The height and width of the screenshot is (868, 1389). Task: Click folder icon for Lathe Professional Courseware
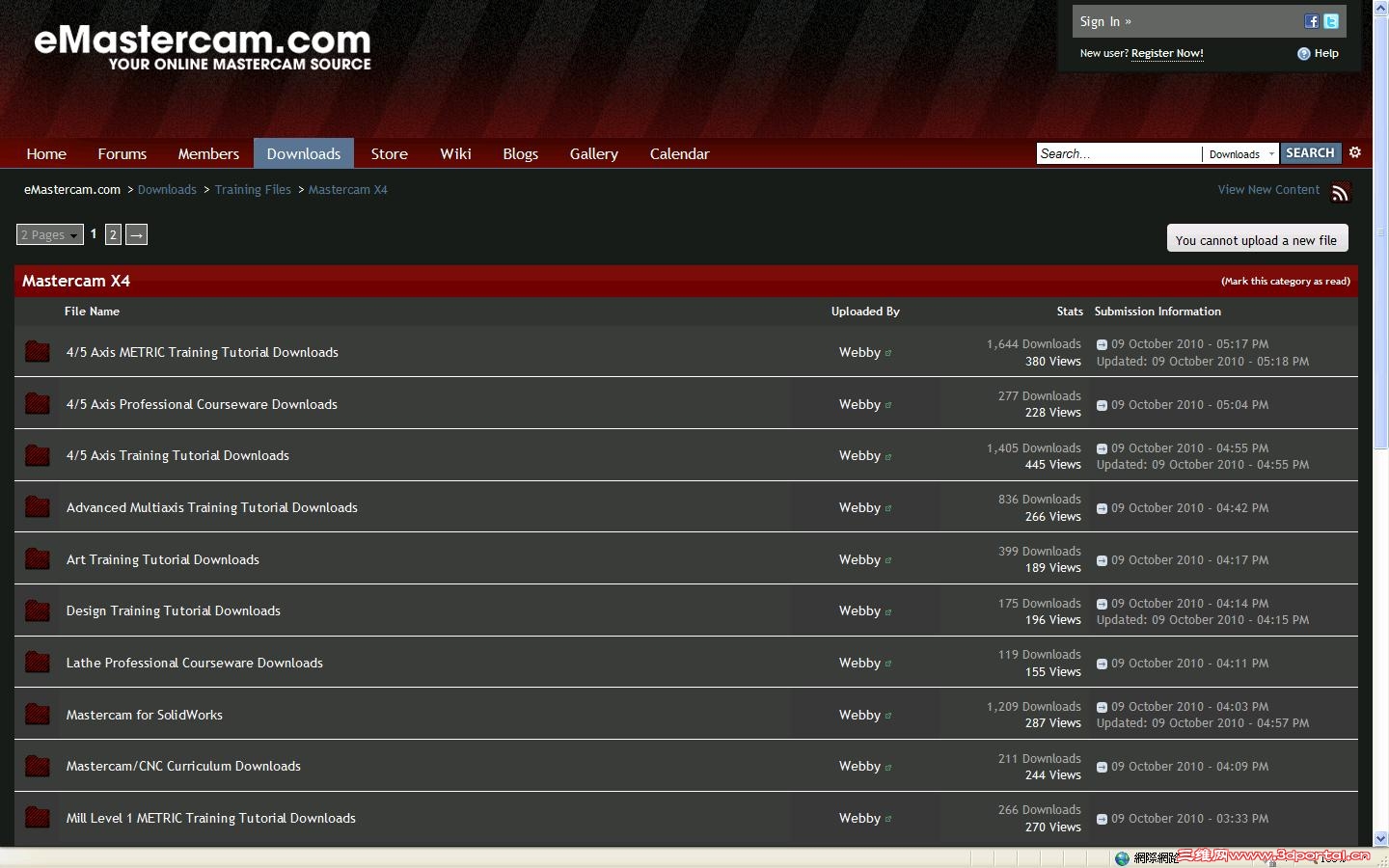click(x=38, y=663)
